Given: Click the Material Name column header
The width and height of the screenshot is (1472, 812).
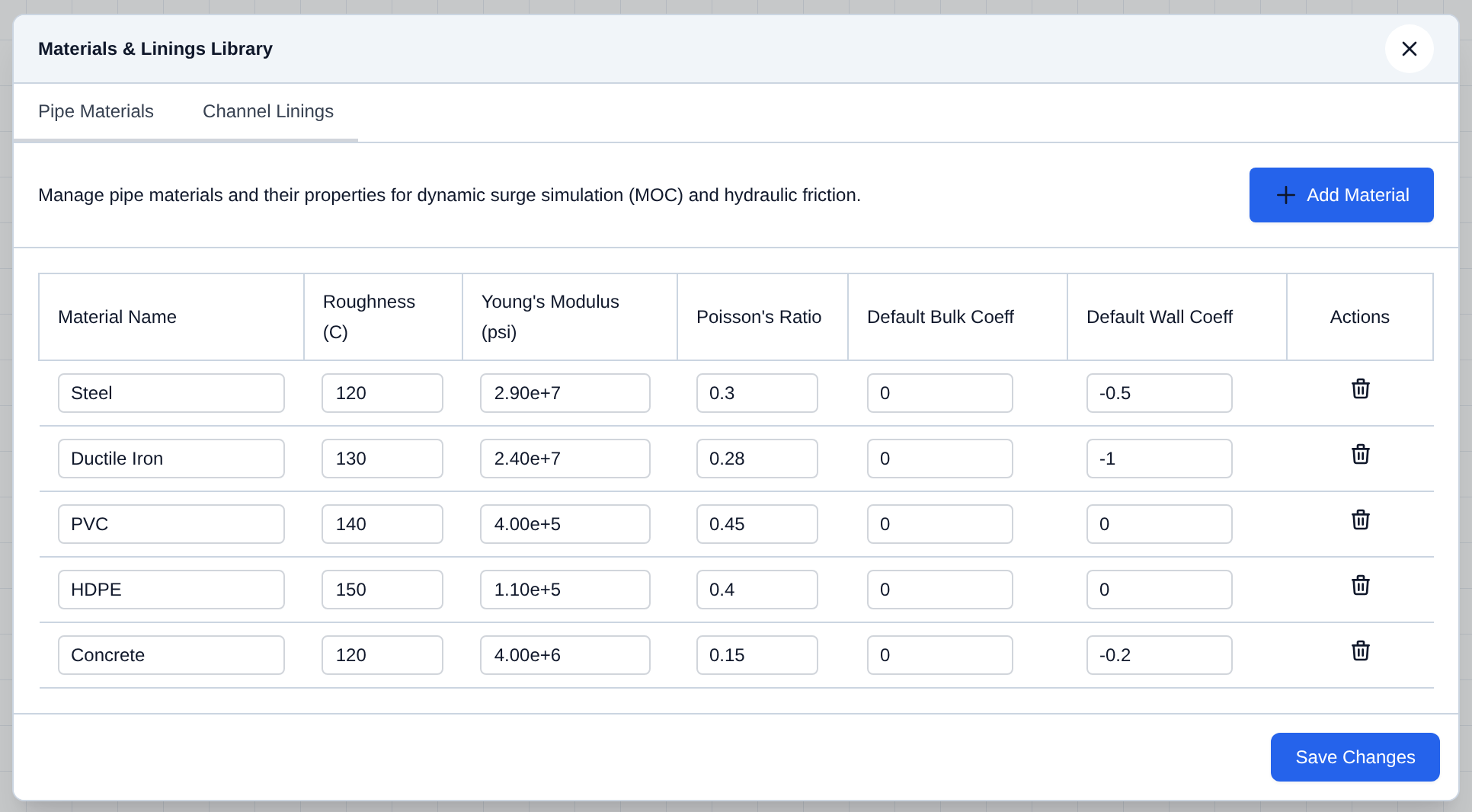Looking at the screenshot, I should 171,317.
